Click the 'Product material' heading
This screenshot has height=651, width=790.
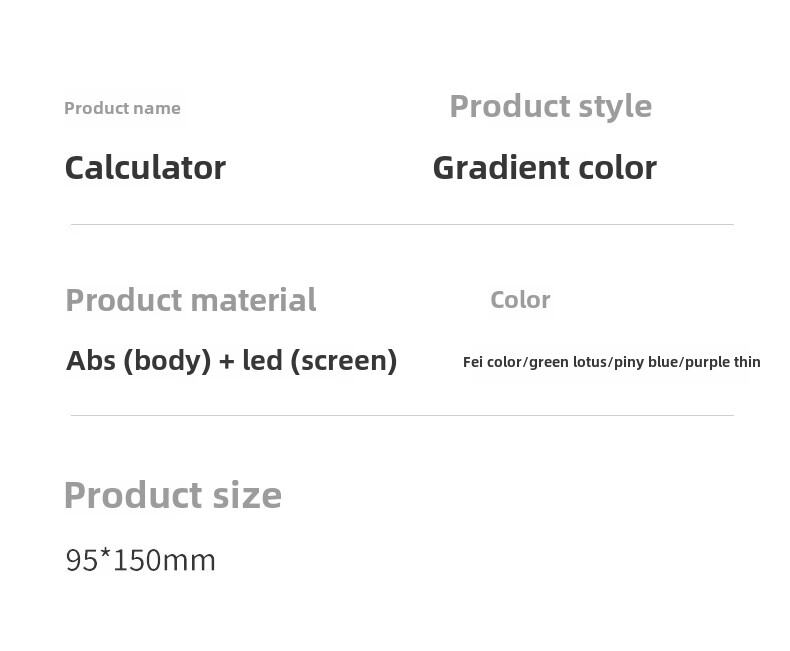coord(191,300)
